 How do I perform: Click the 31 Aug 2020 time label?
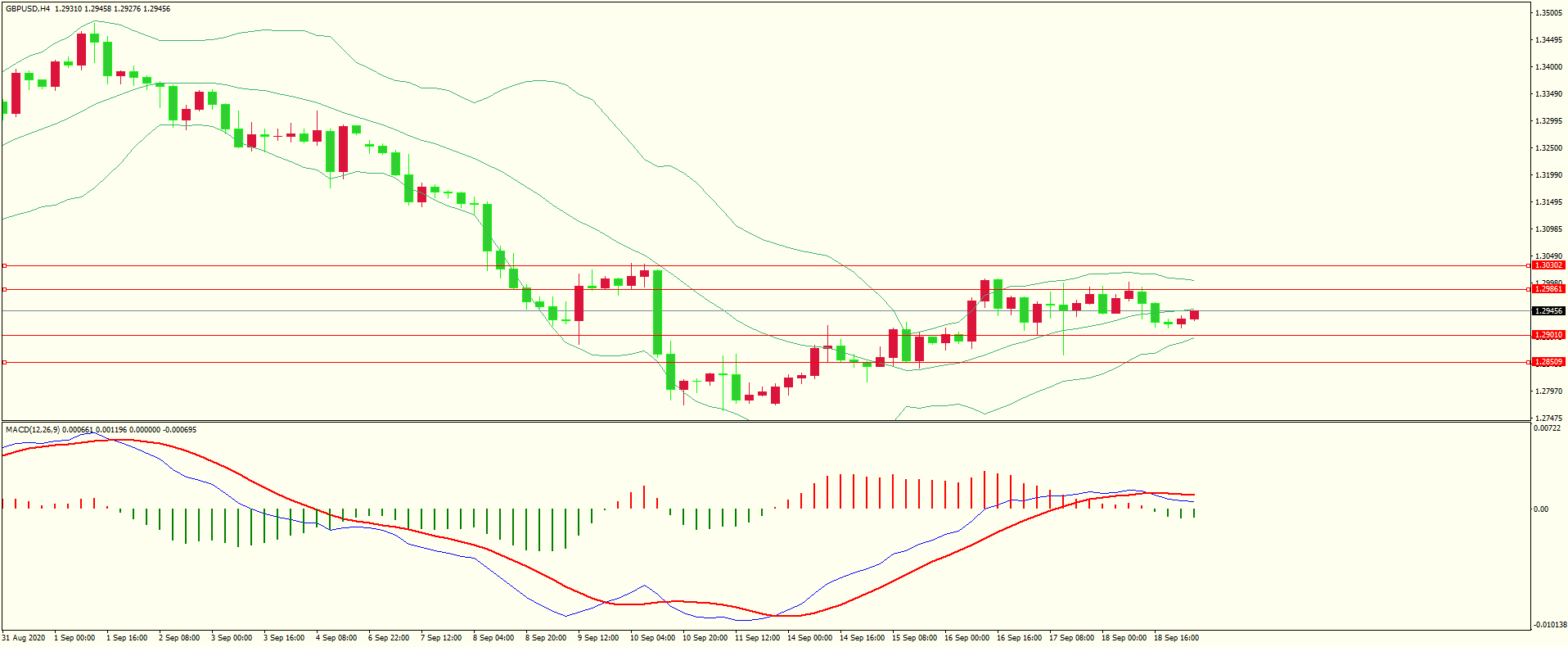(24, 638)
